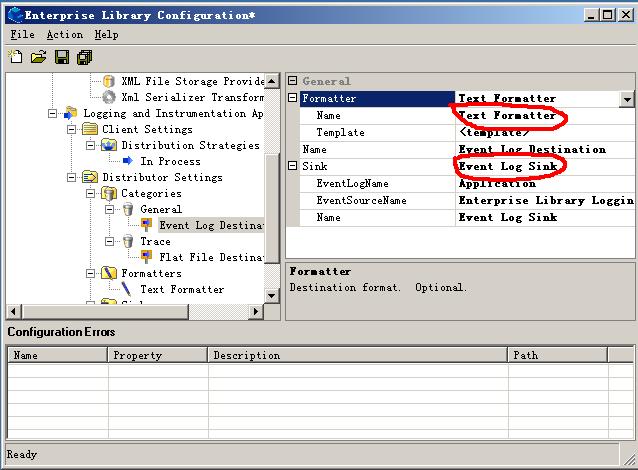Click the Save All toolbar icon
Viewport: 638px width, 470px height.
[84, 58]
